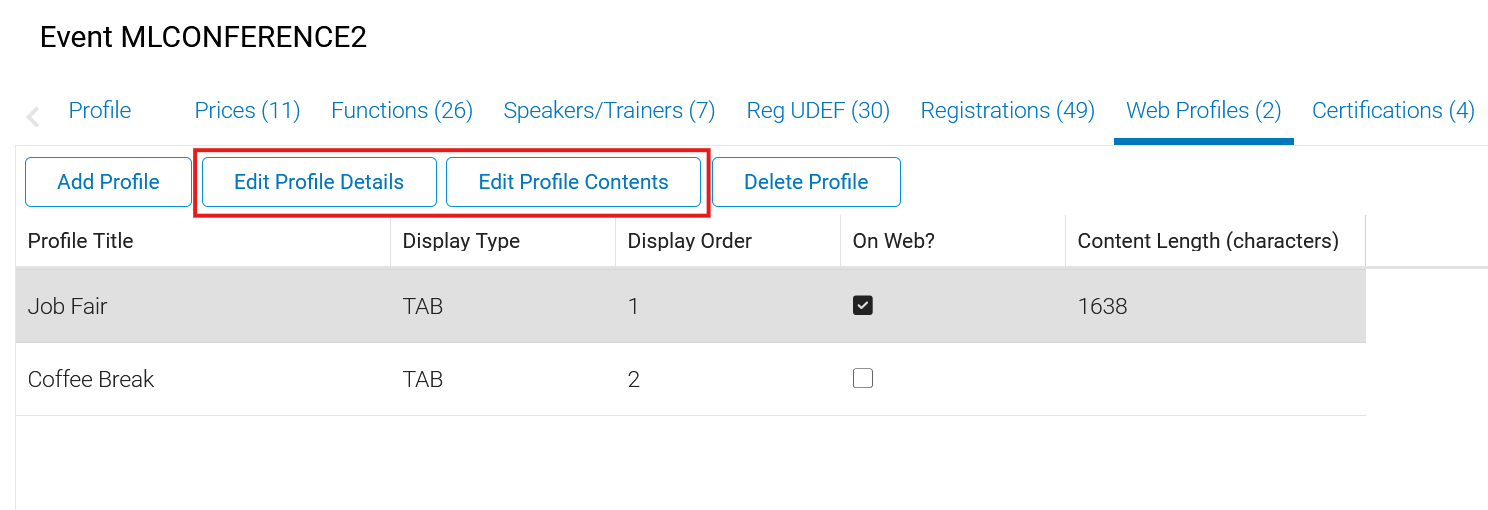Select the Reg UDEF (30) tab

(818, 111)
